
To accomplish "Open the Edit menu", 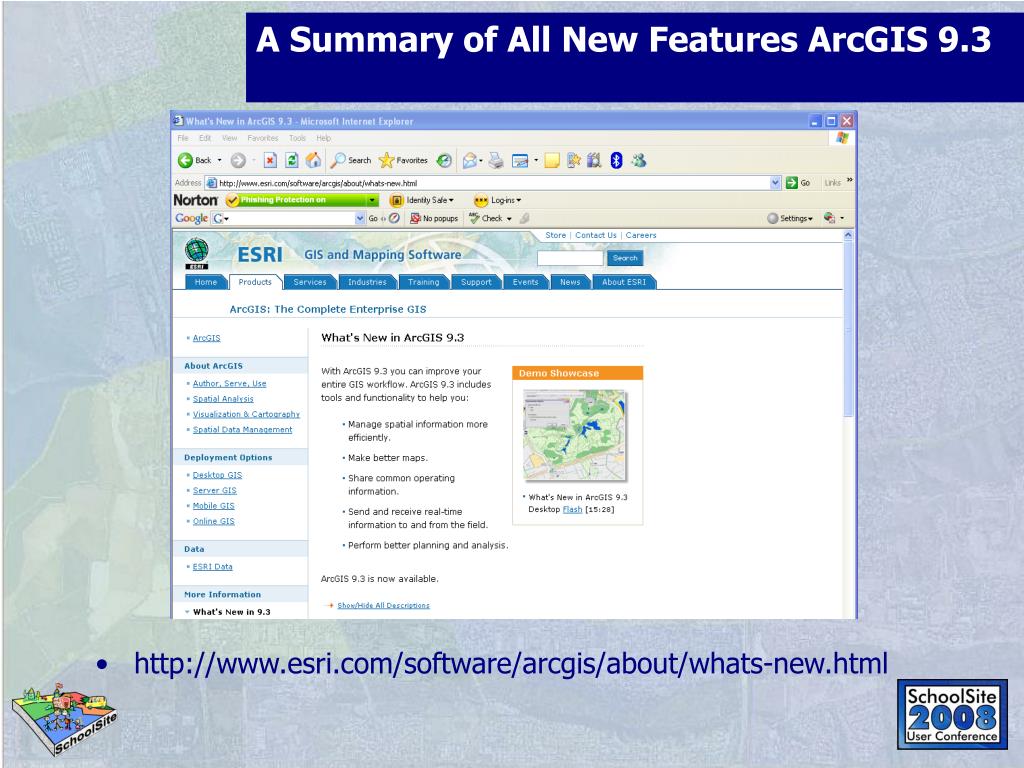I will coord(205,138).
